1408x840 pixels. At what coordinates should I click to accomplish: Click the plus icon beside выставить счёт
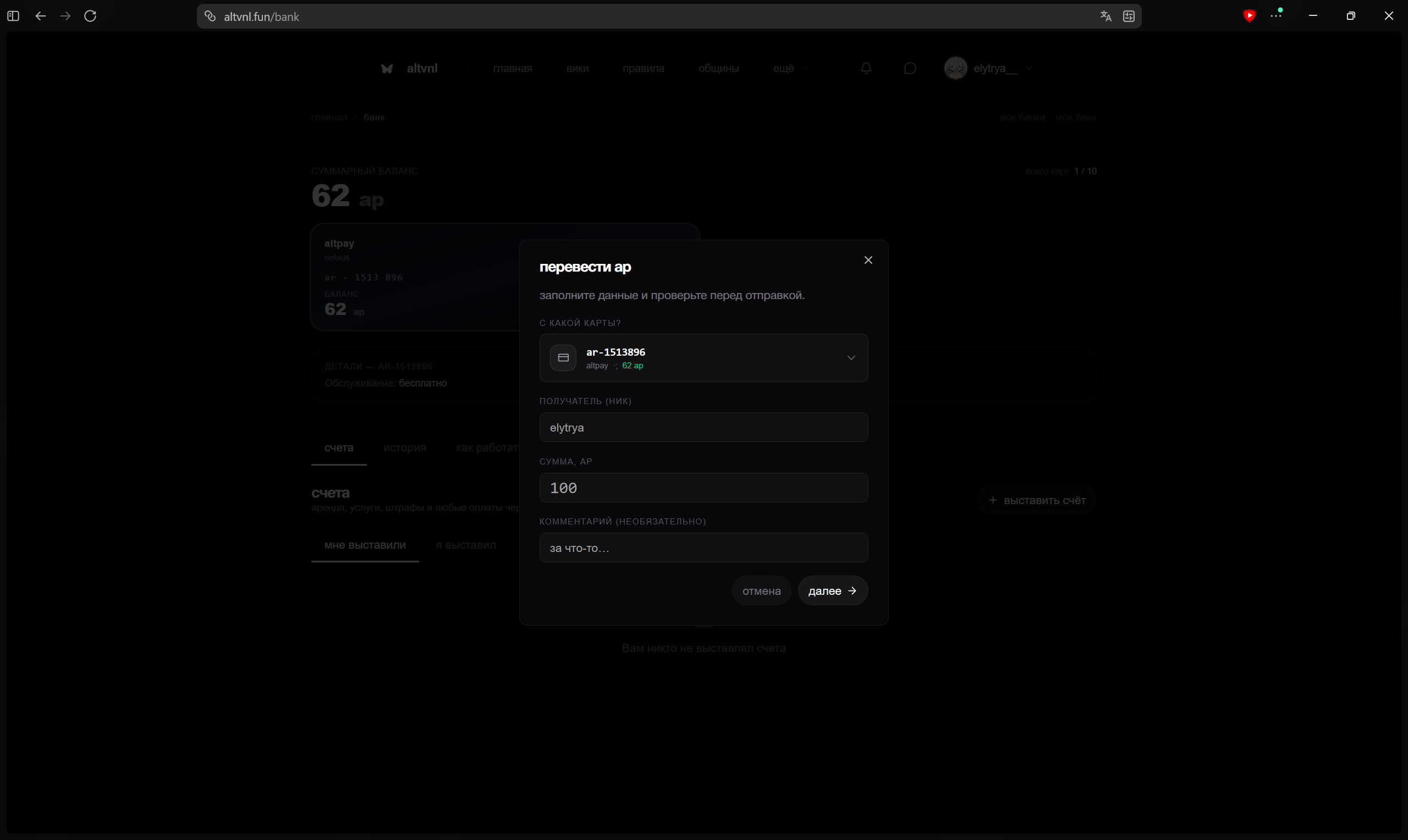point(992,500)
